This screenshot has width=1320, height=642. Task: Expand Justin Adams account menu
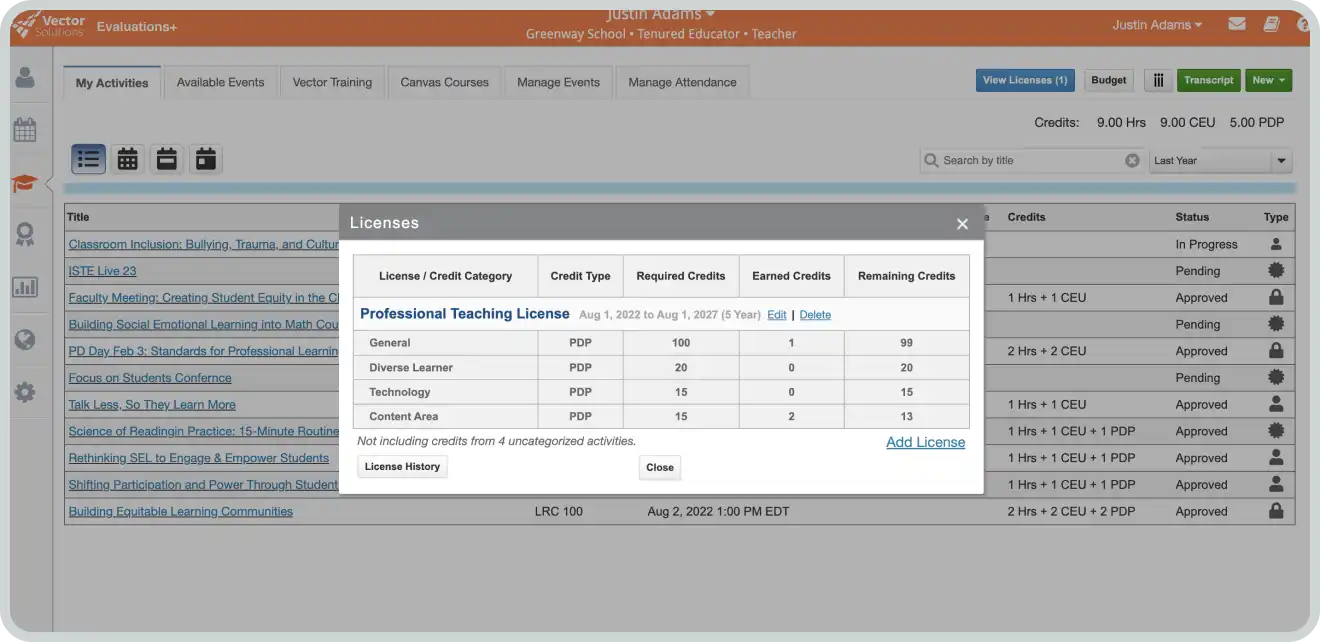pyautogui.click(x=1156, y=25)
